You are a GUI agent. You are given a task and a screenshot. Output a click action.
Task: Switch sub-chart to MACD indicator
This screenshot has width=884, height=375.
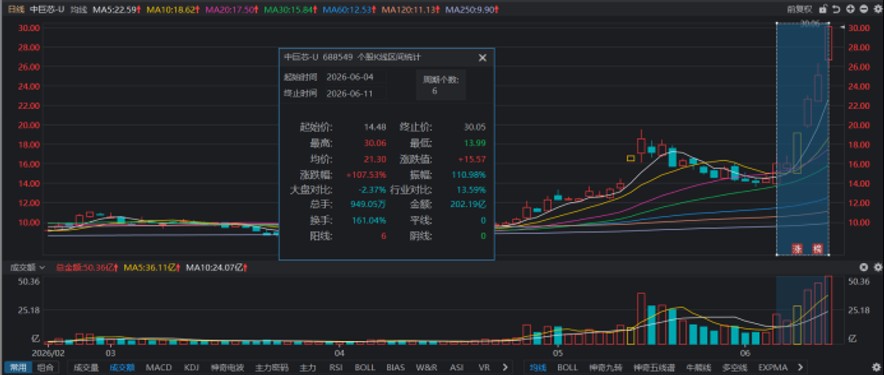pos(158,368)
